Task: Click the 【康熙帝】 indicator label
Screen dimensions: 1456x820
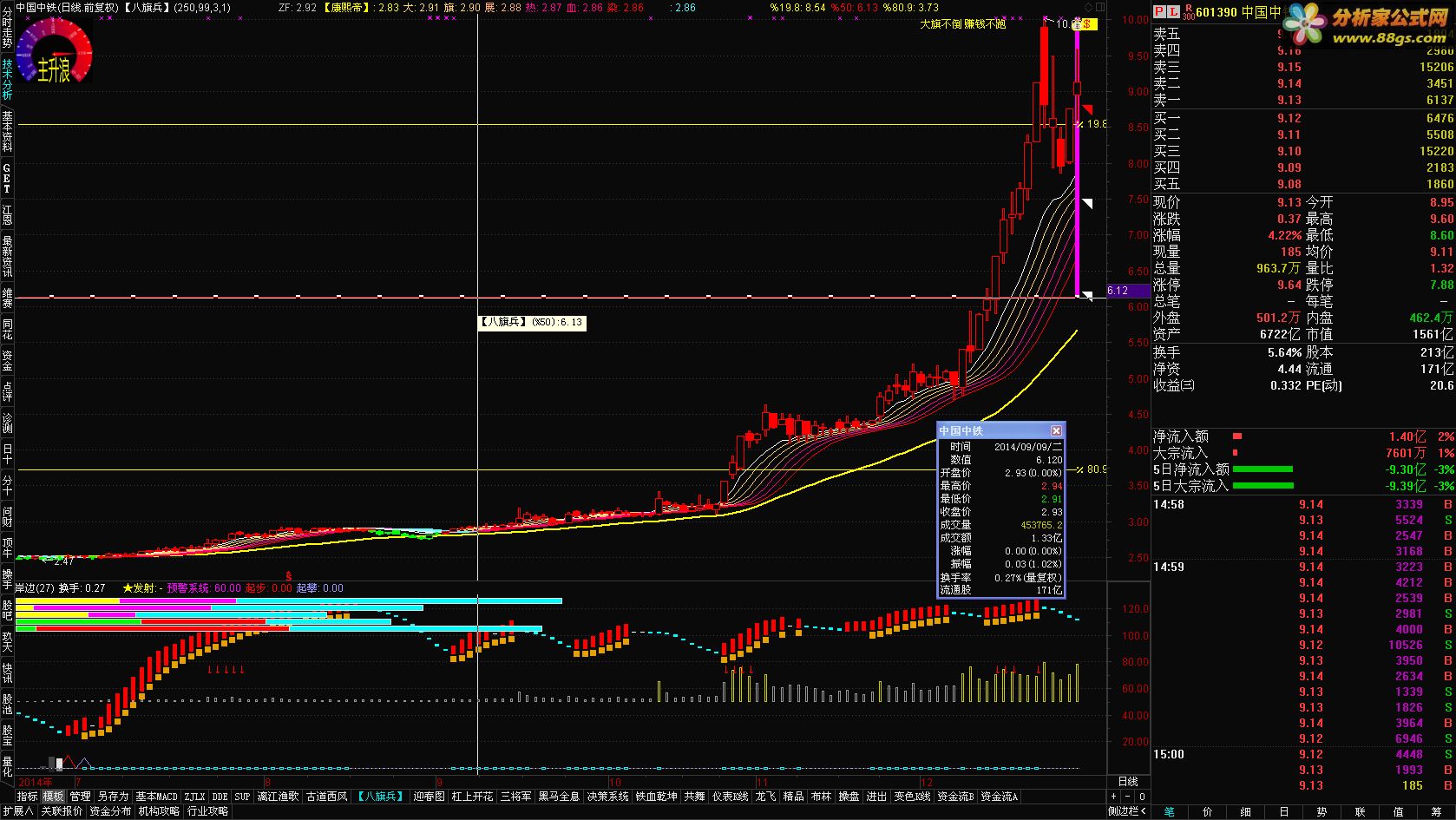Action: click(348, 7)
